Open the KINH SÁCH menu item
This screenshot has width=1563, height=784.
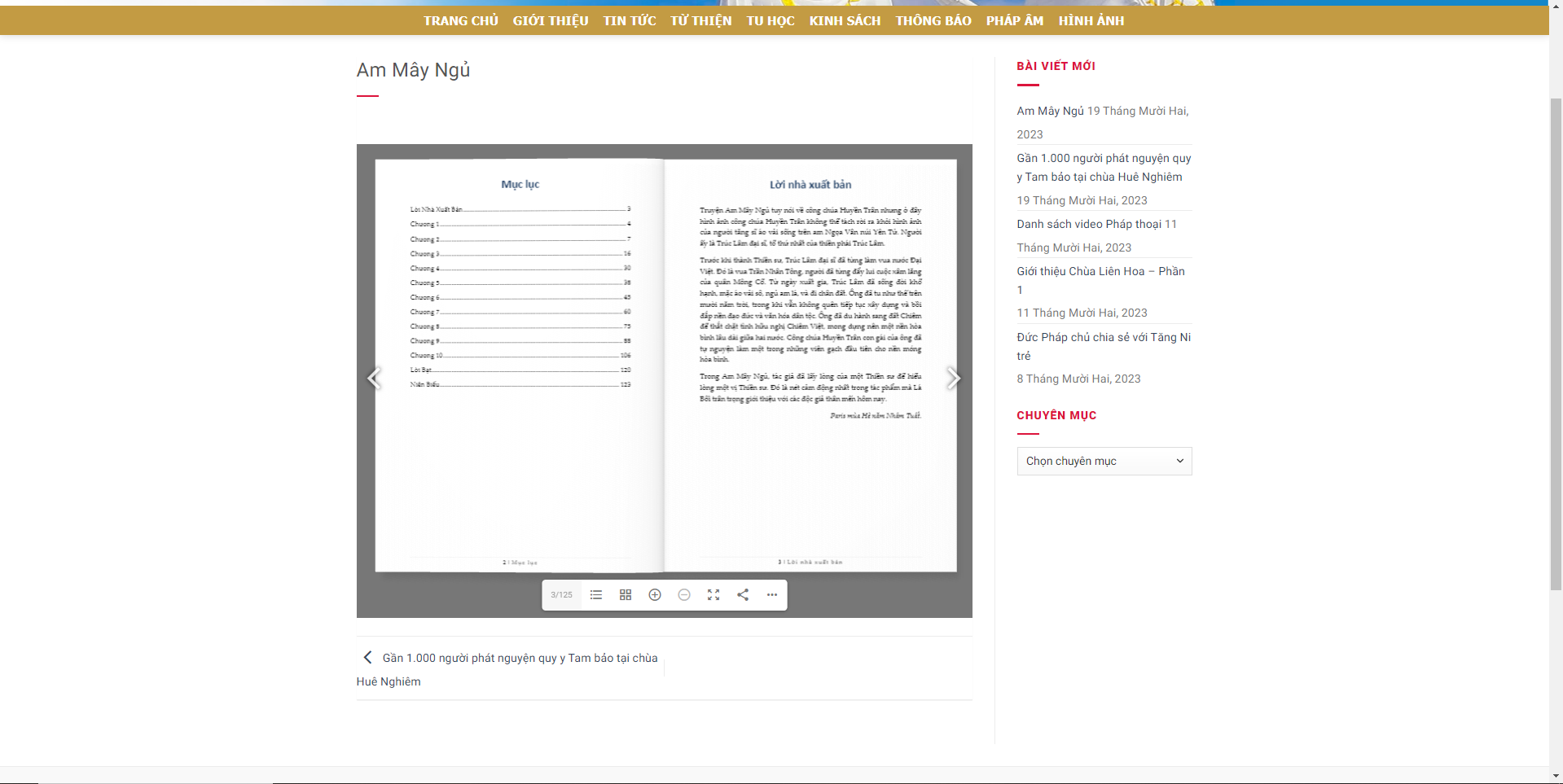[845, 21]
